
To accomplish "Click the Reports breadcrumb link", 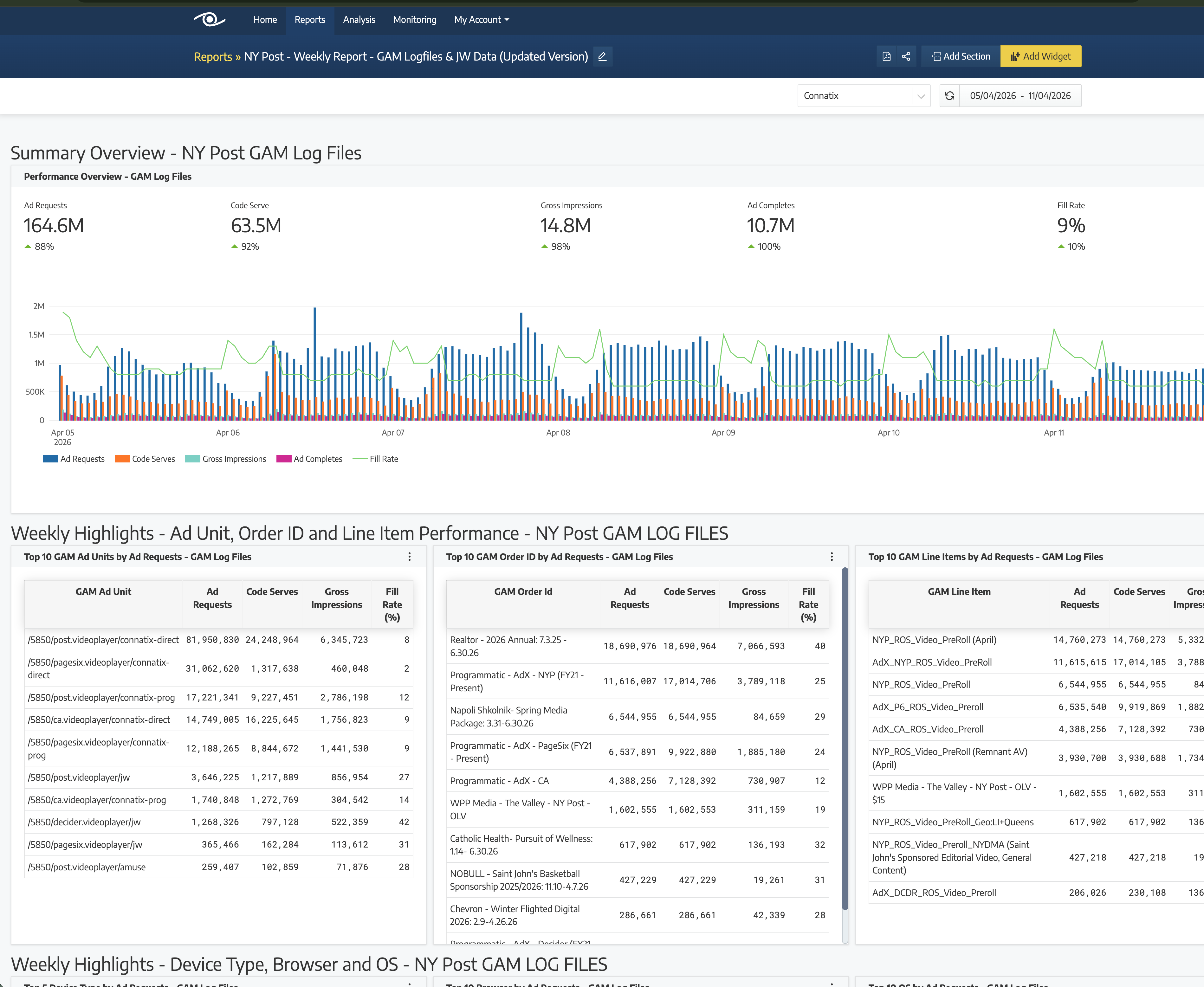I will (213, 56).
